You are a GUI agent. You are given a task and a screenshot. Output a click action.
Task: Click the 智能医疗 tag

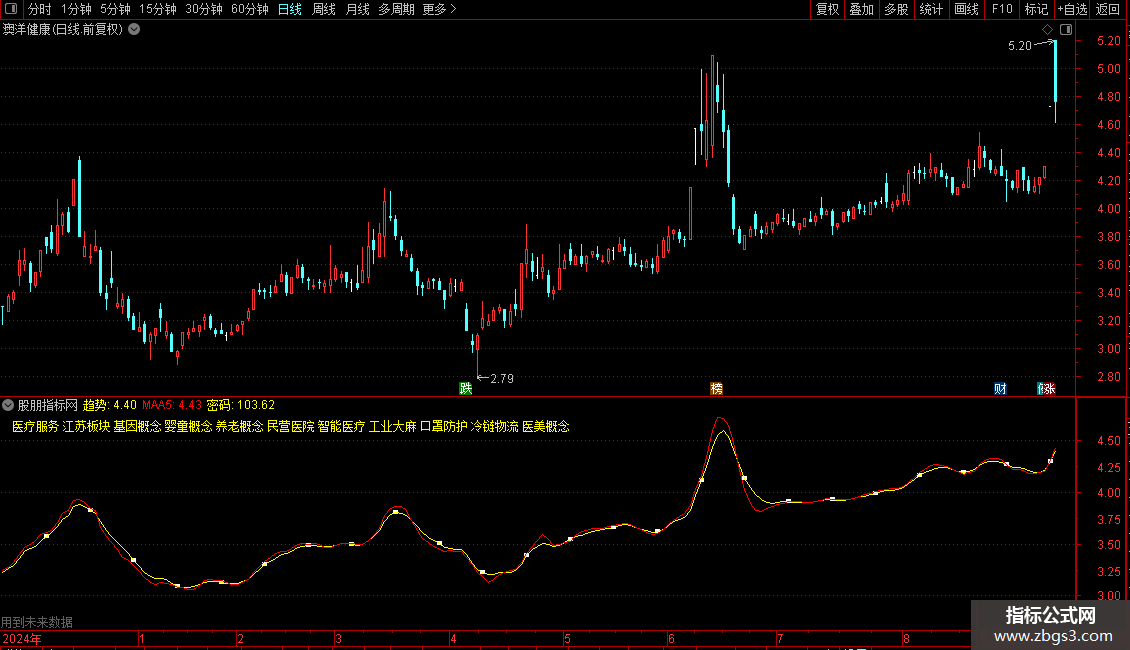point(342,427)
